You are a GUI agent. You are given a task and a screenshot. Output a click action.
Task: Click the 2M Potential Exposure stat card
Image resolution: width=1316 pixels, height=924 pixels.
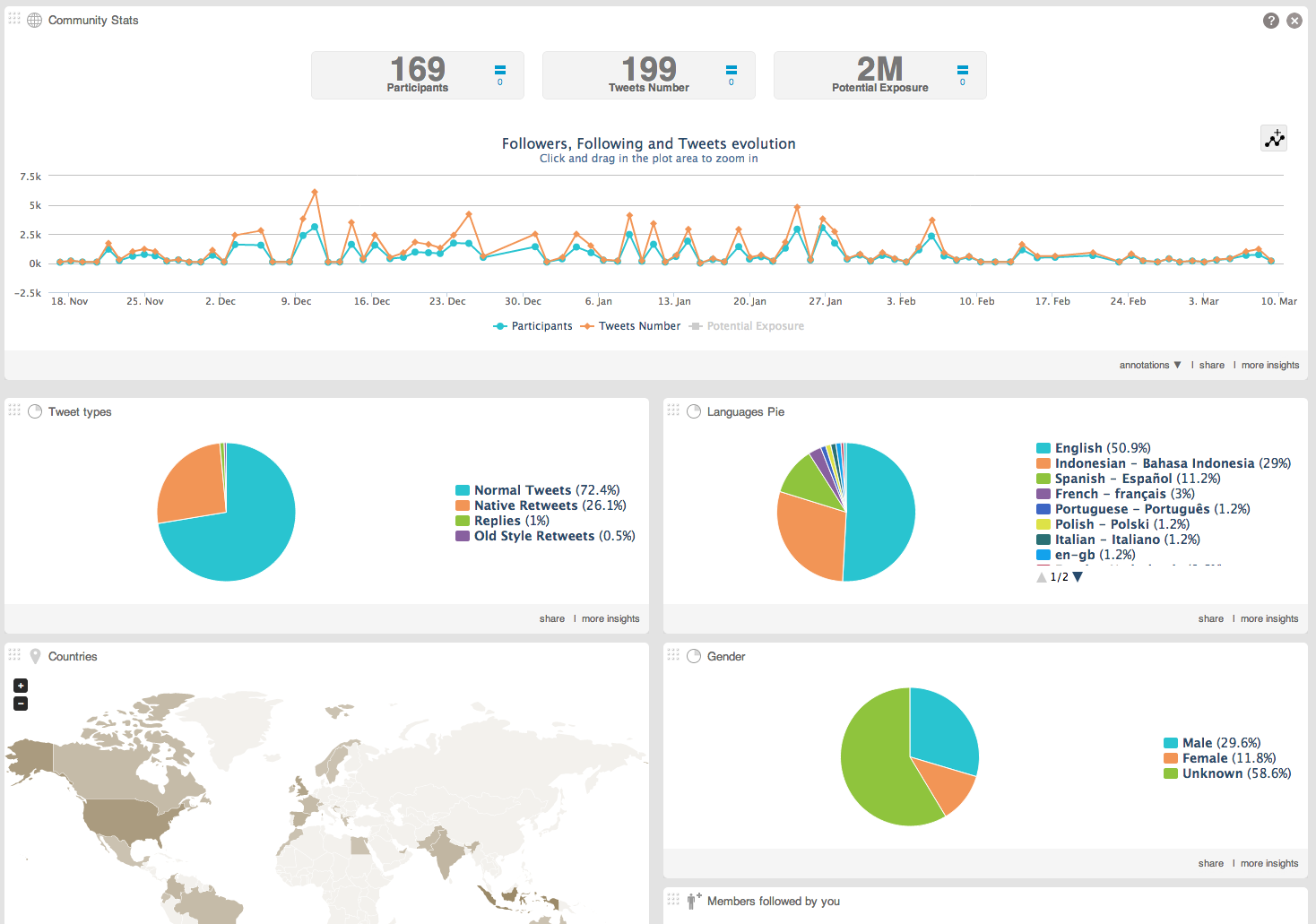pyautogui.click(x=880, y=75)
